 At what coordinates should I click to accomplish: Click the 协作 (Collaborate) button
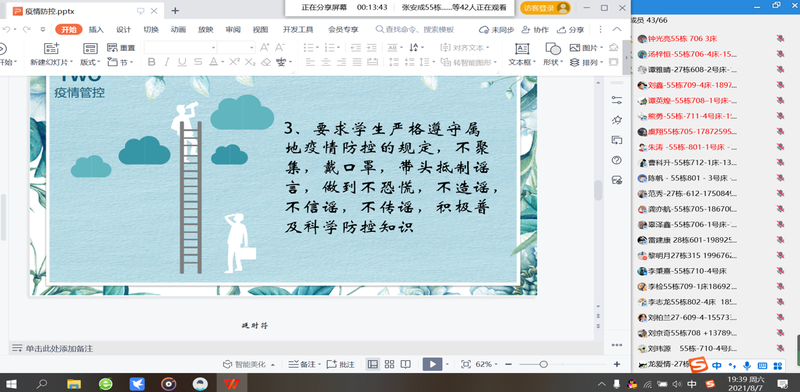pyautogui.click(x=536, y=30)
